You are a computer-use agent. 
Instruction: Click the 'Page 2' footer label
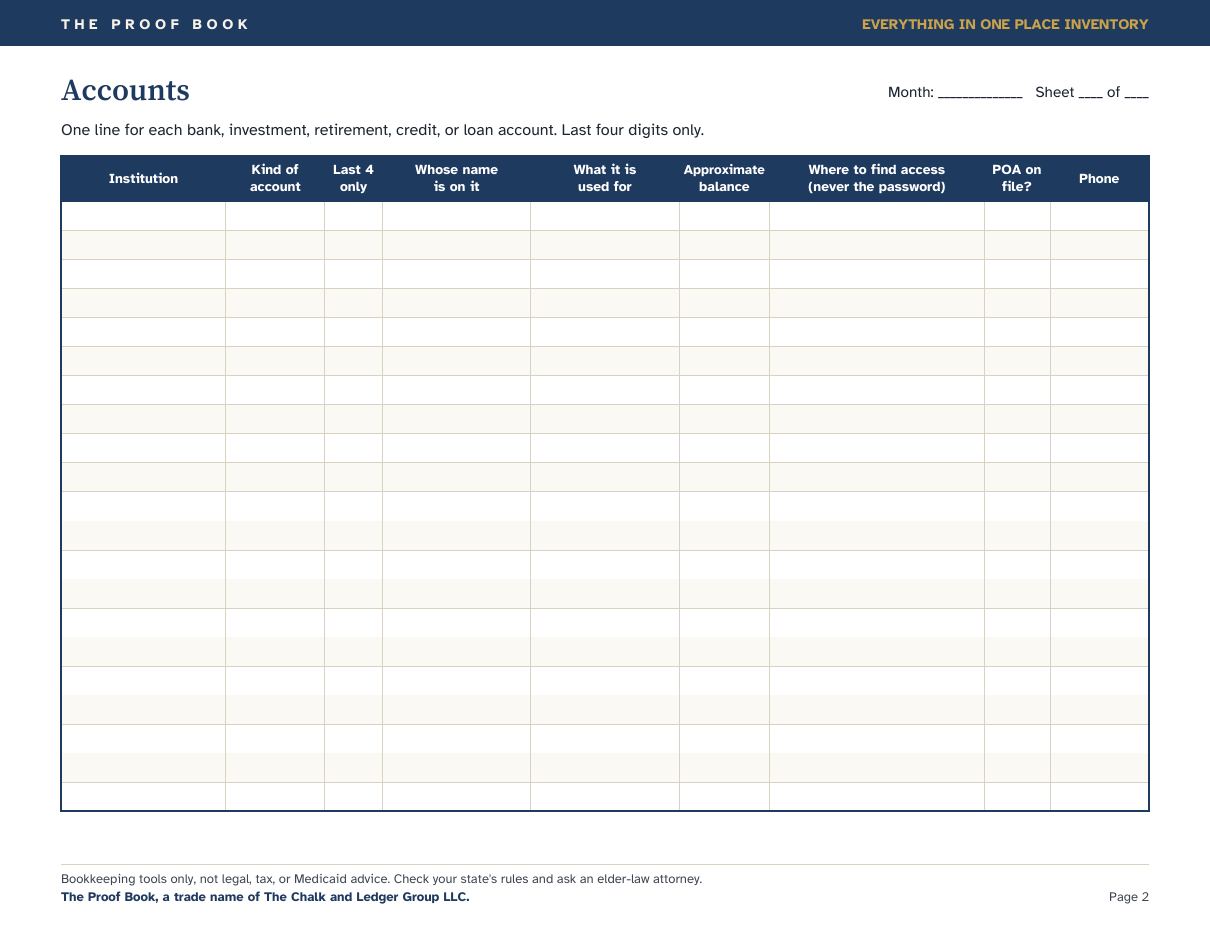(x=1129, y=897)
